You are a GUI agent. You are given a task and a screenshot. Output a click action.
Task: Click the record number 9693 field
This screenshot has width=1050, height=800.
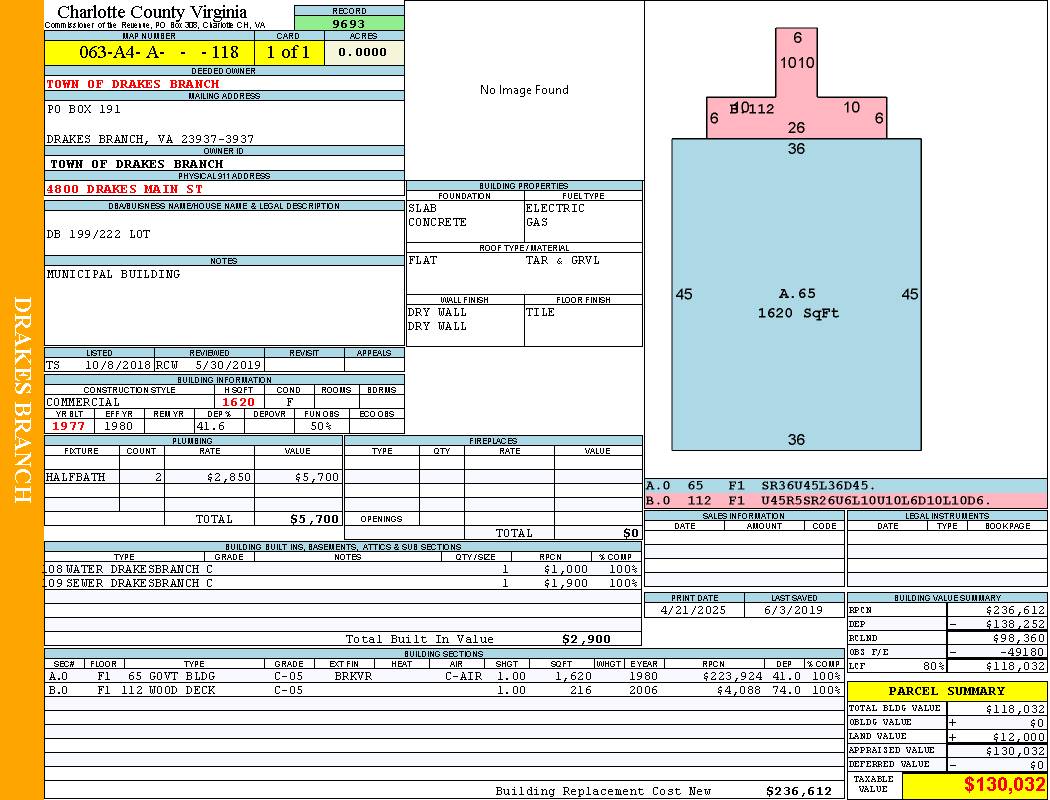point(349,24)
